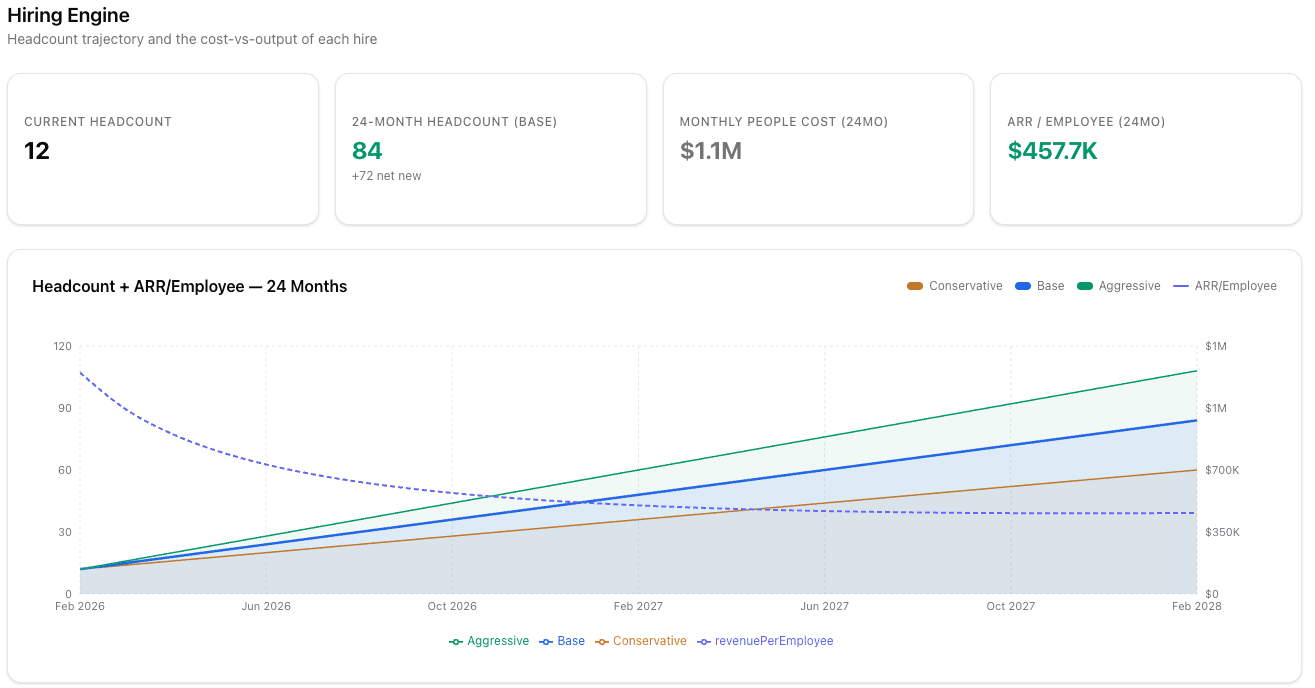Click the 120 left axis label
This screenshot has height=688, width=1315.
point(63,346)
